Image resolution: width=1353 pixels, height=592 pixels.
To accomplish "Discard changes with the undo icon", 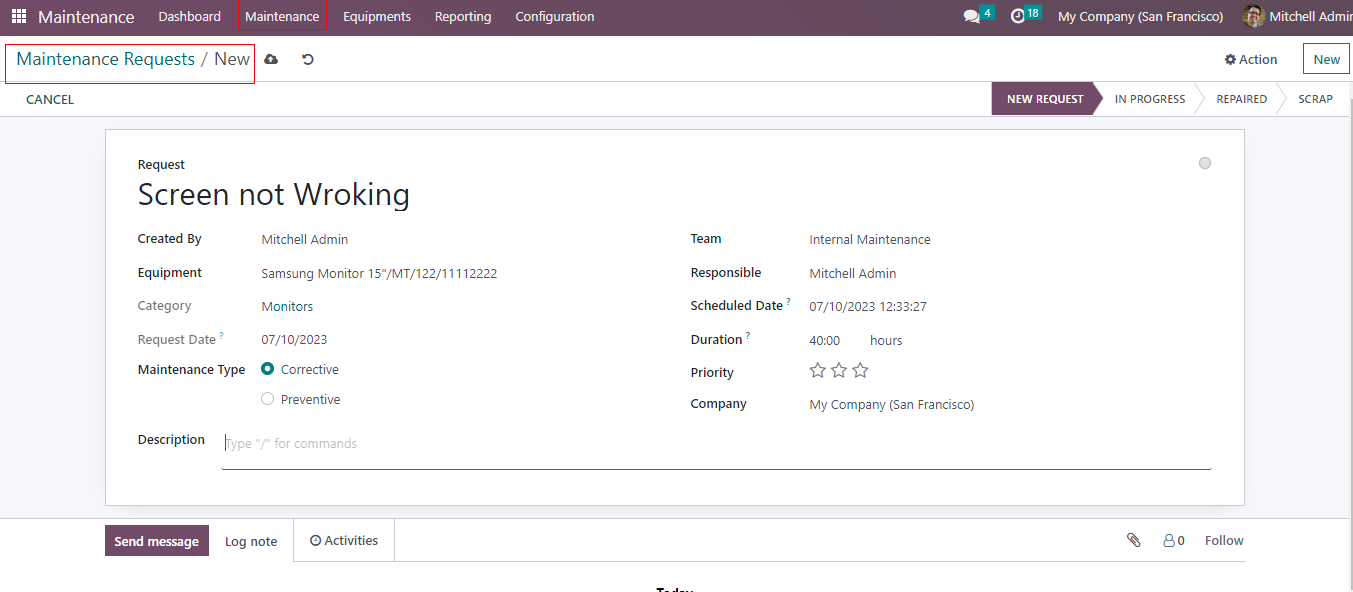I will (x=308, y=60).
